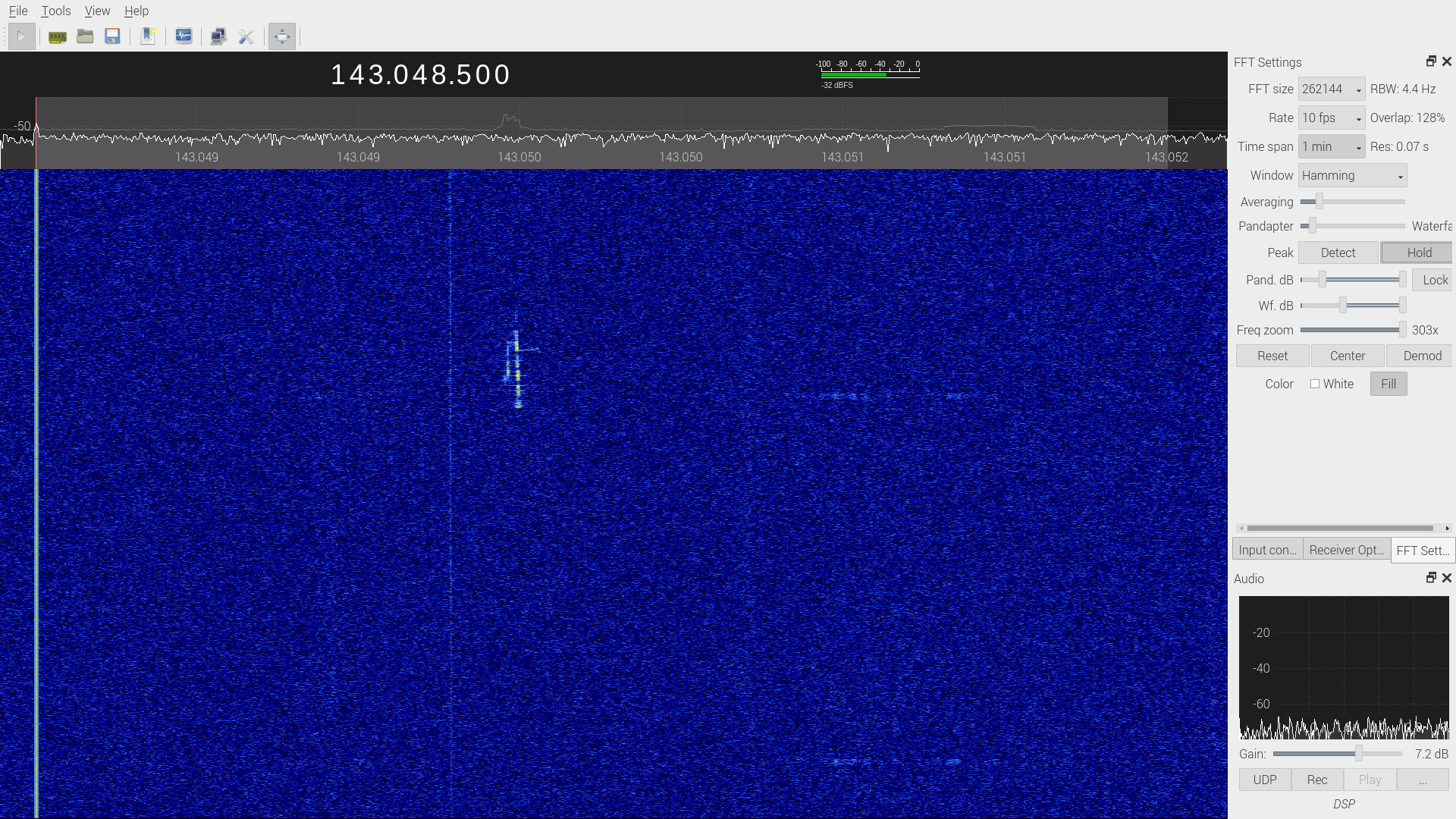Toggle the Peak Detect button
The width and height of the screenshot is (1456, 819).
pyautogui.click(x=1338, y=253)
